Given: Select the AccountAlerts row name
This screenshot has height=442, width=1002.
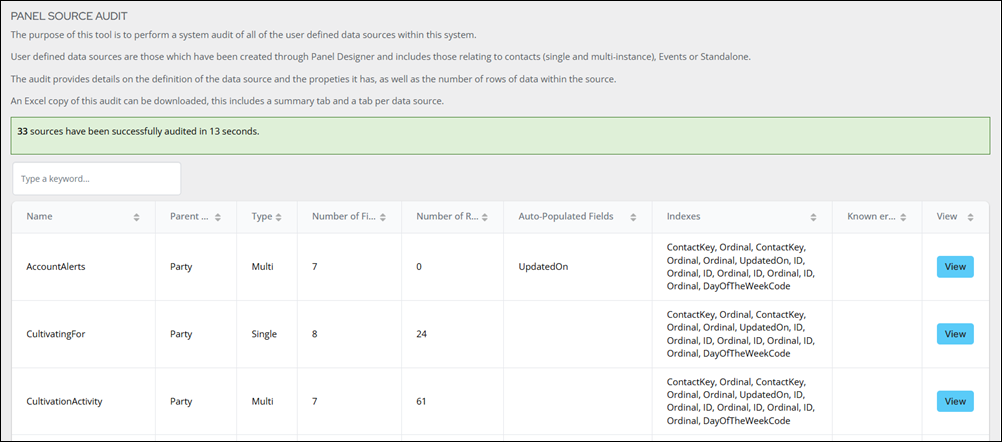Looking at the screenshot, I should pos(56,267).
